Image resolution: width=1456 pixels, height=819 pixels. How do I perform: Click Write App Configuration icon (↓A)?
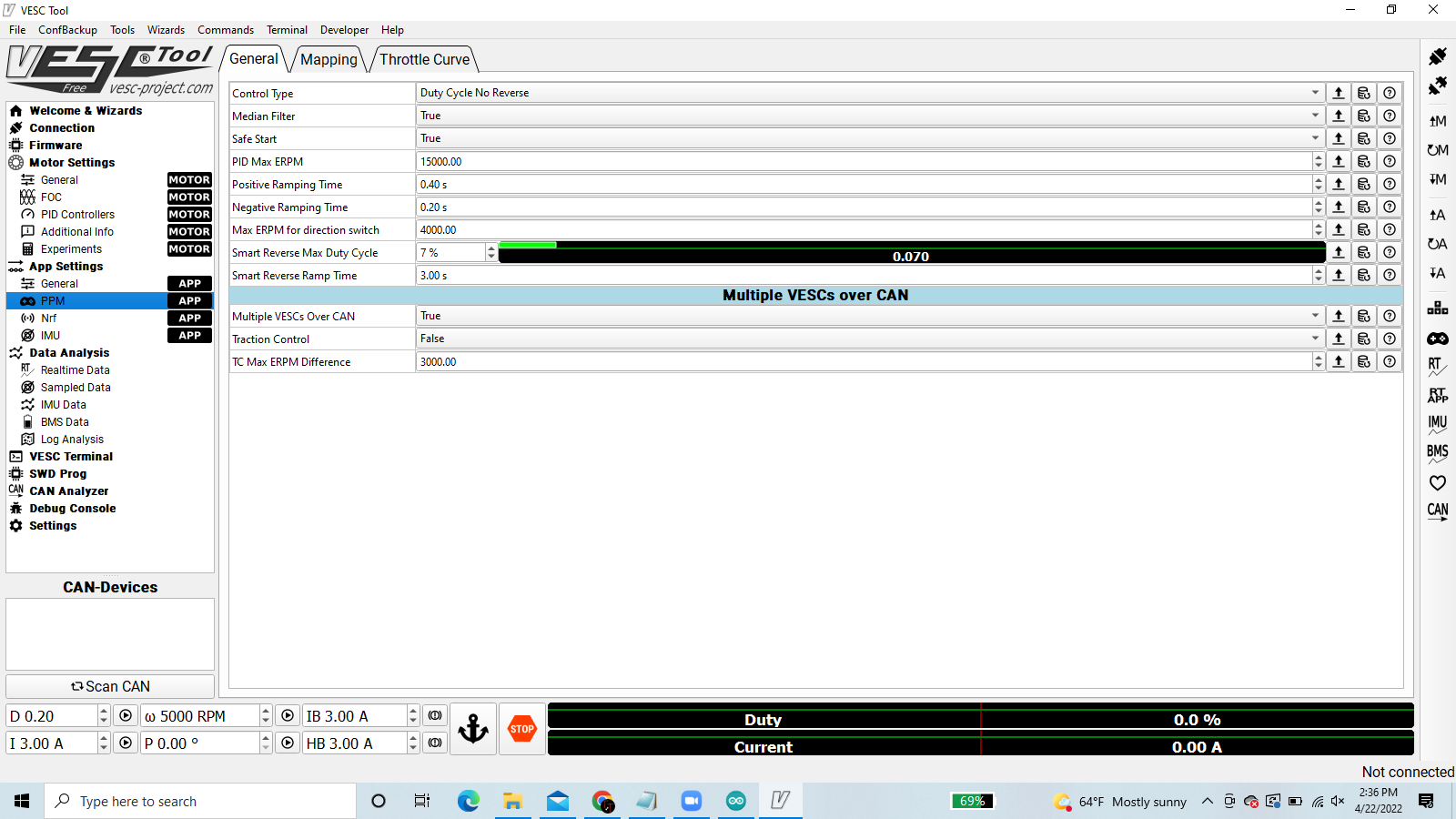pos(1438,273)
